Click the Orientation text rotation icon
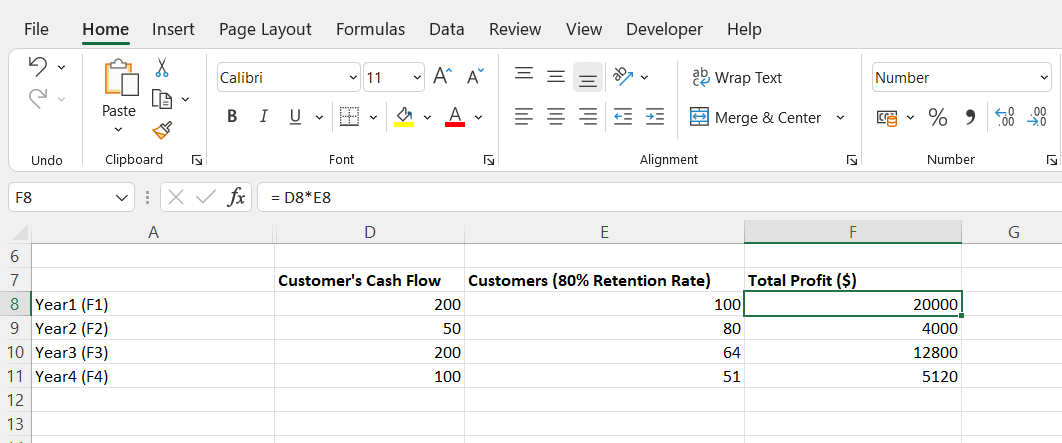Viewport: 1062px width, 443px height. point(622,77)
